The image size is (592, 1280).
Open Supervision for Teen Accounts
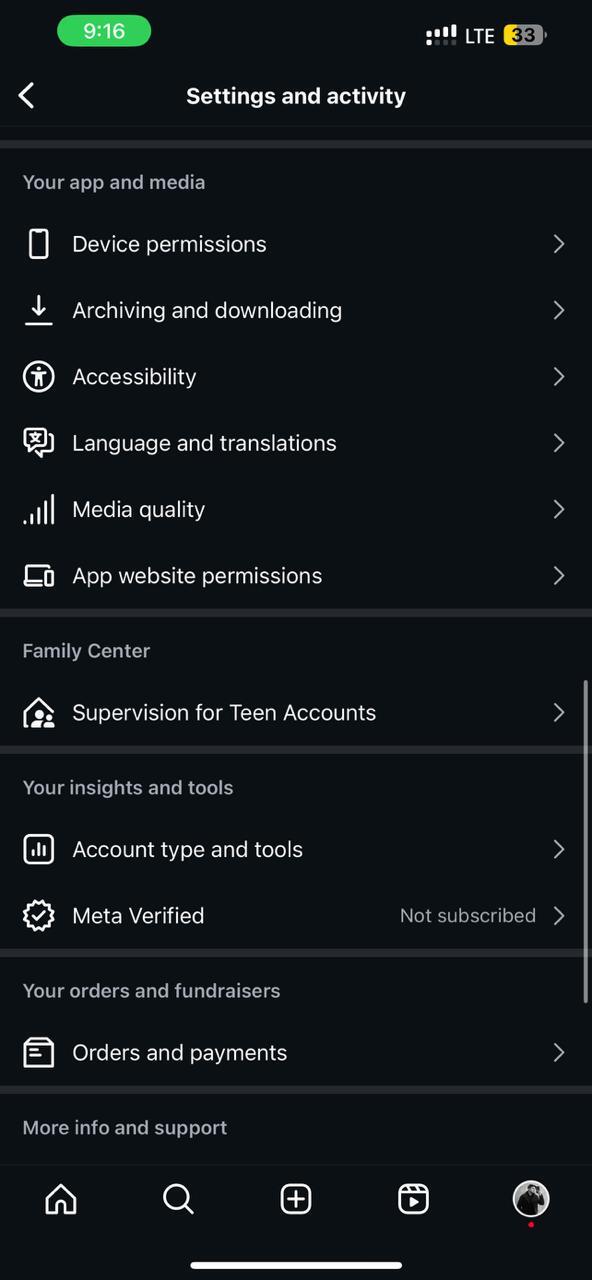(x=224, y=712)
